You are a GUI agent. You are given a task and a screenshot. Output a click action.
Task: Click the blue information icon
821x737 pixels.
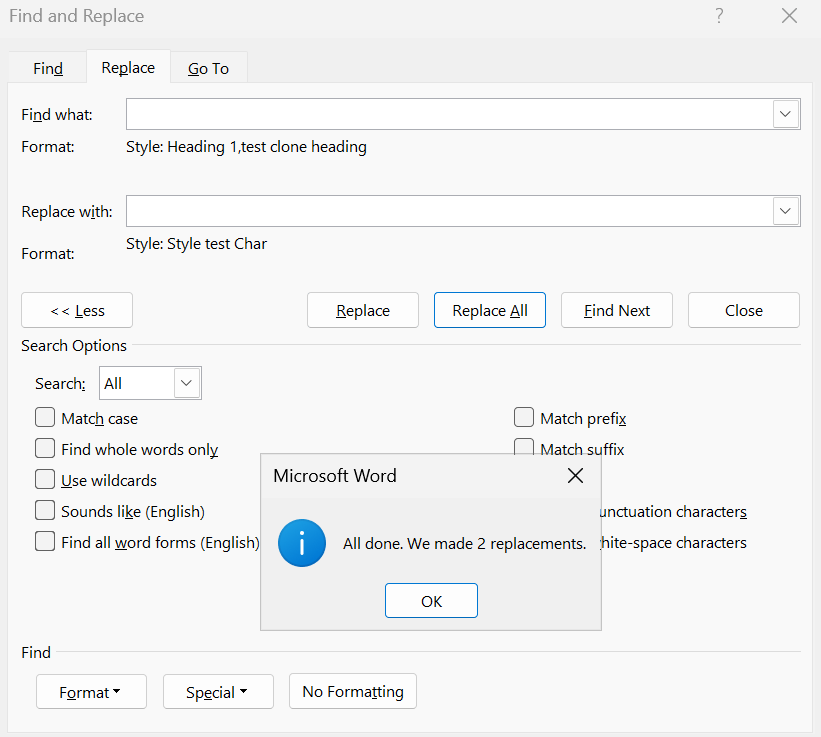click(302, 543)
